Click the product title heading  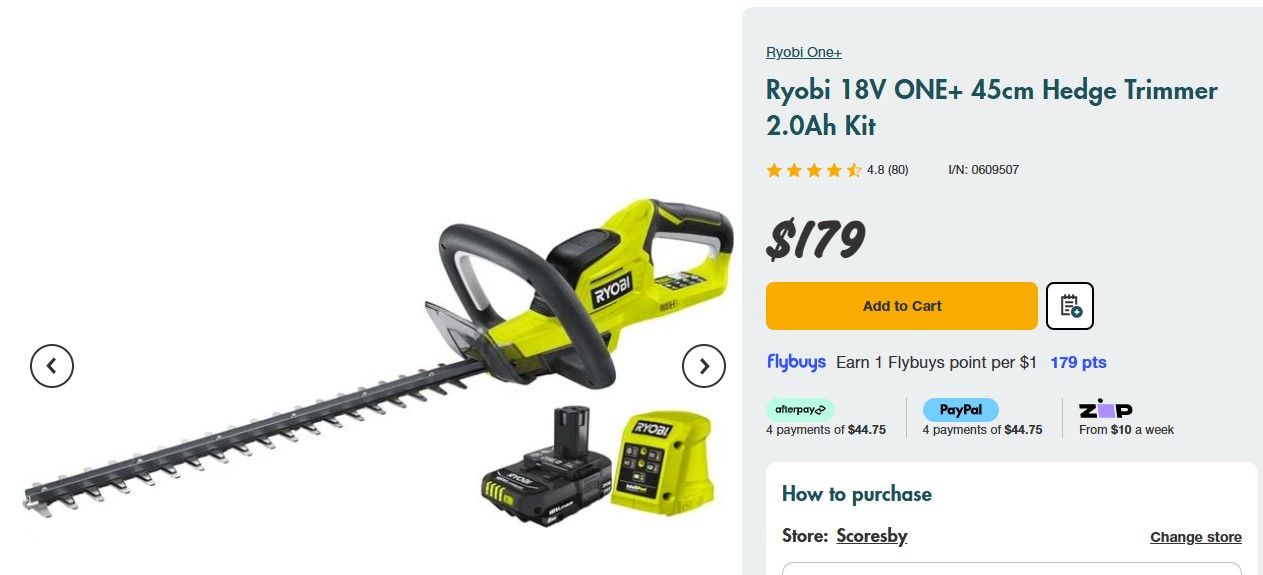[x=992, y=108]
